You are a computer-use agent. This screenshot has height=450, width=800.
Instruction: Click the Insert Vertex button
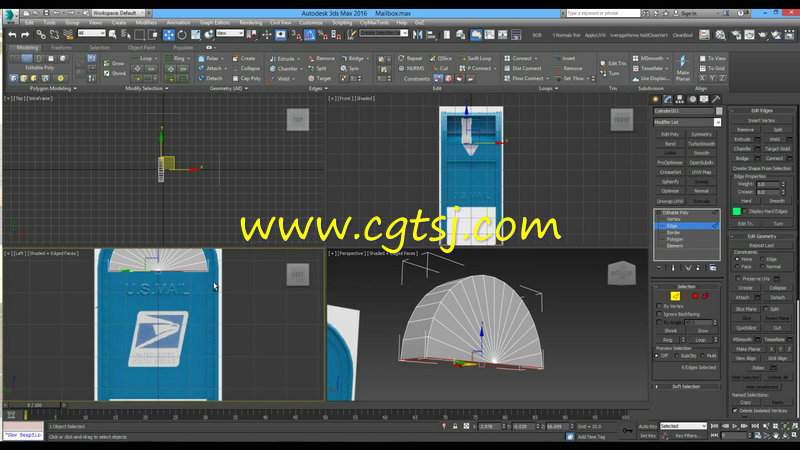point(761,120)
